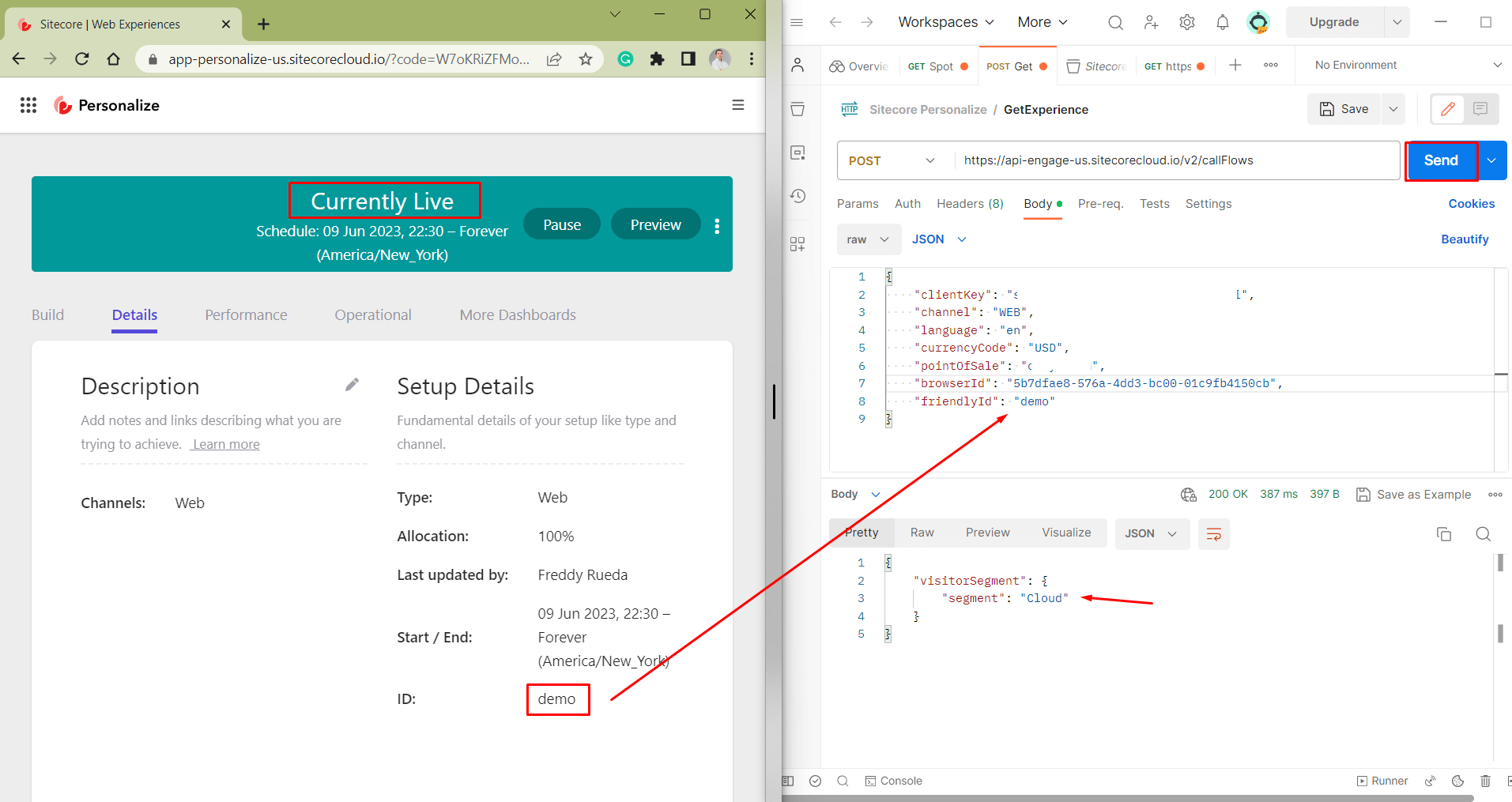This screenshot has height=802, width=1512.
Task: Copy the response body with copy icon
Action: (1443, 534)
